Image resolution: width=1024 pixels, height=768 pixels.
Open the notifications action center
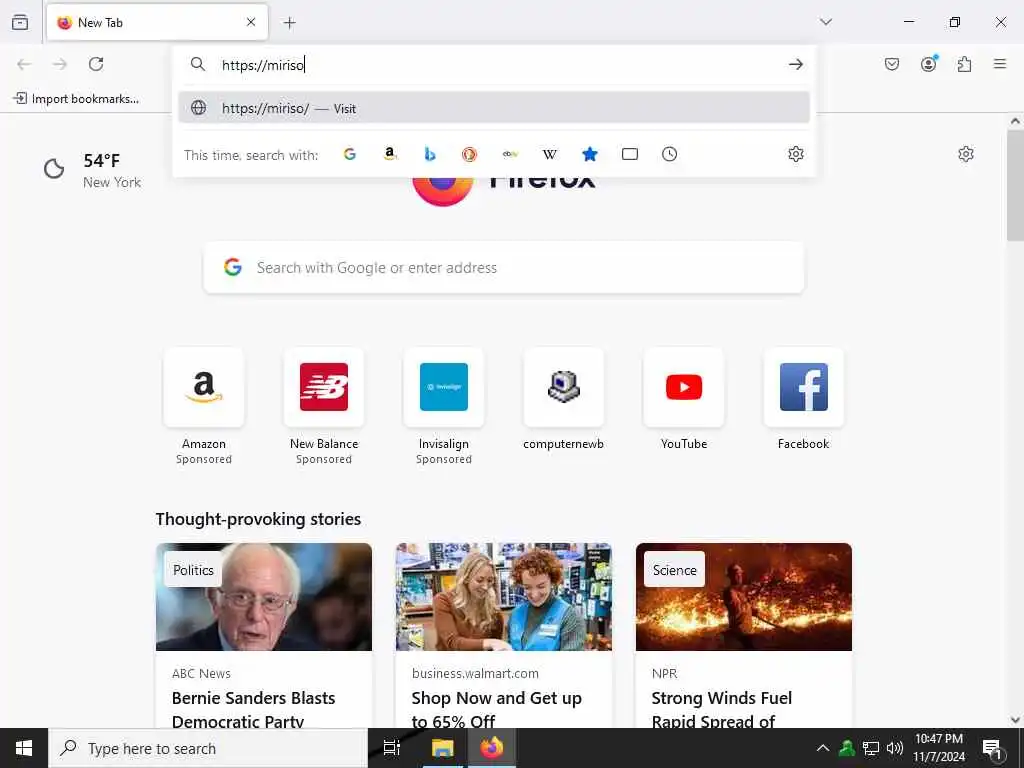(x=993, y=748)
